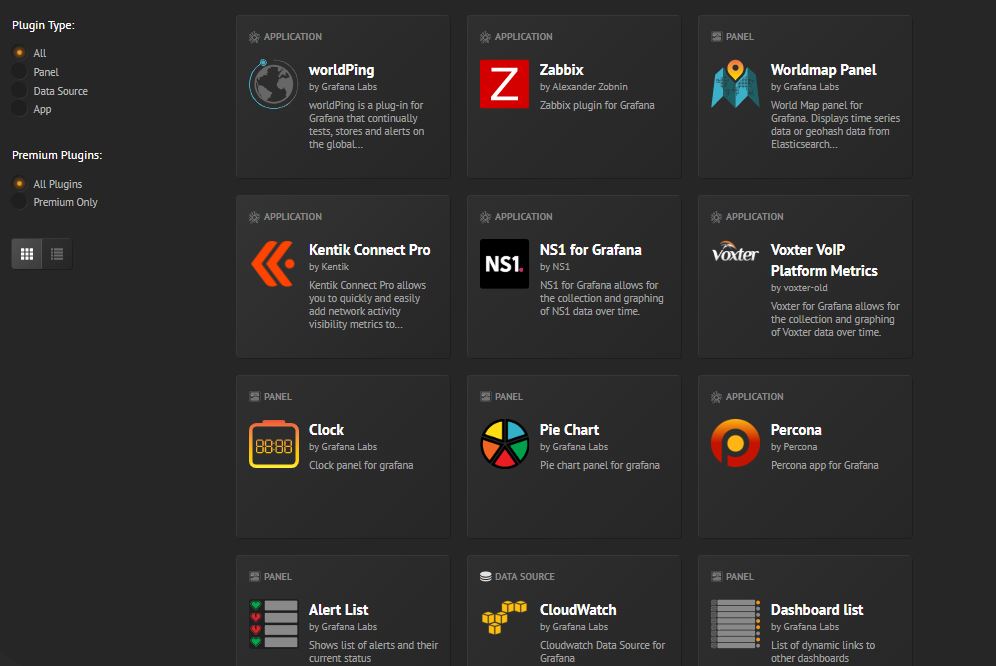Click the application type icon on worldPing card

tap(254, 37)
